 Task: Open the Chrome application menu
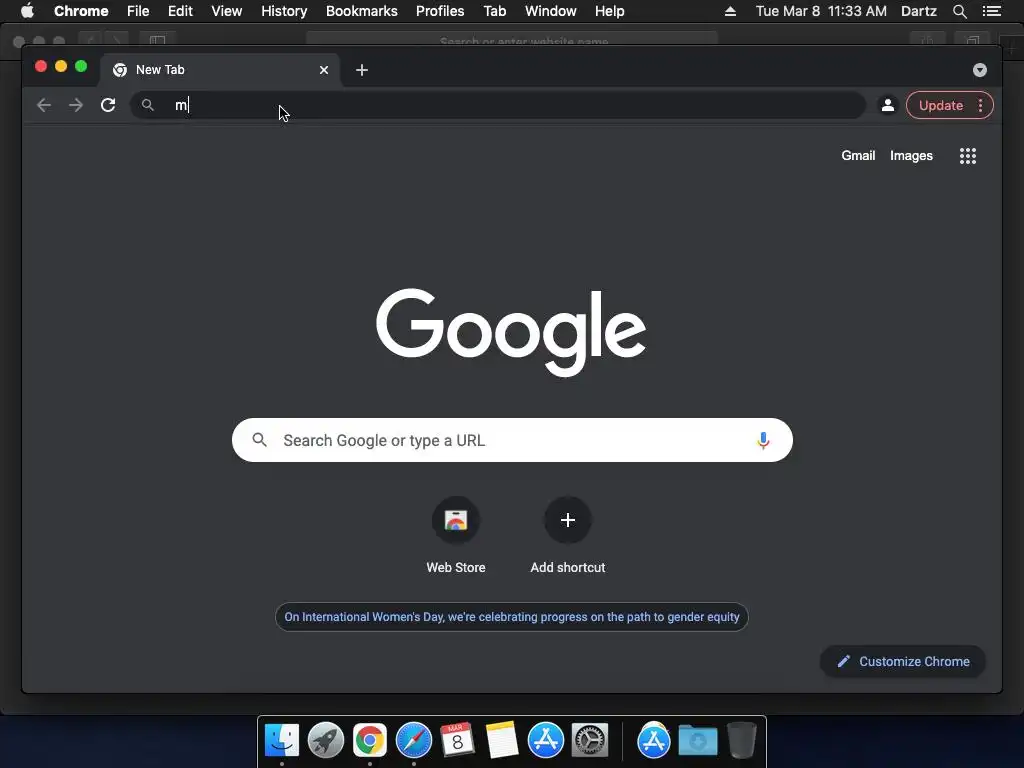click(x=81, y=11)
